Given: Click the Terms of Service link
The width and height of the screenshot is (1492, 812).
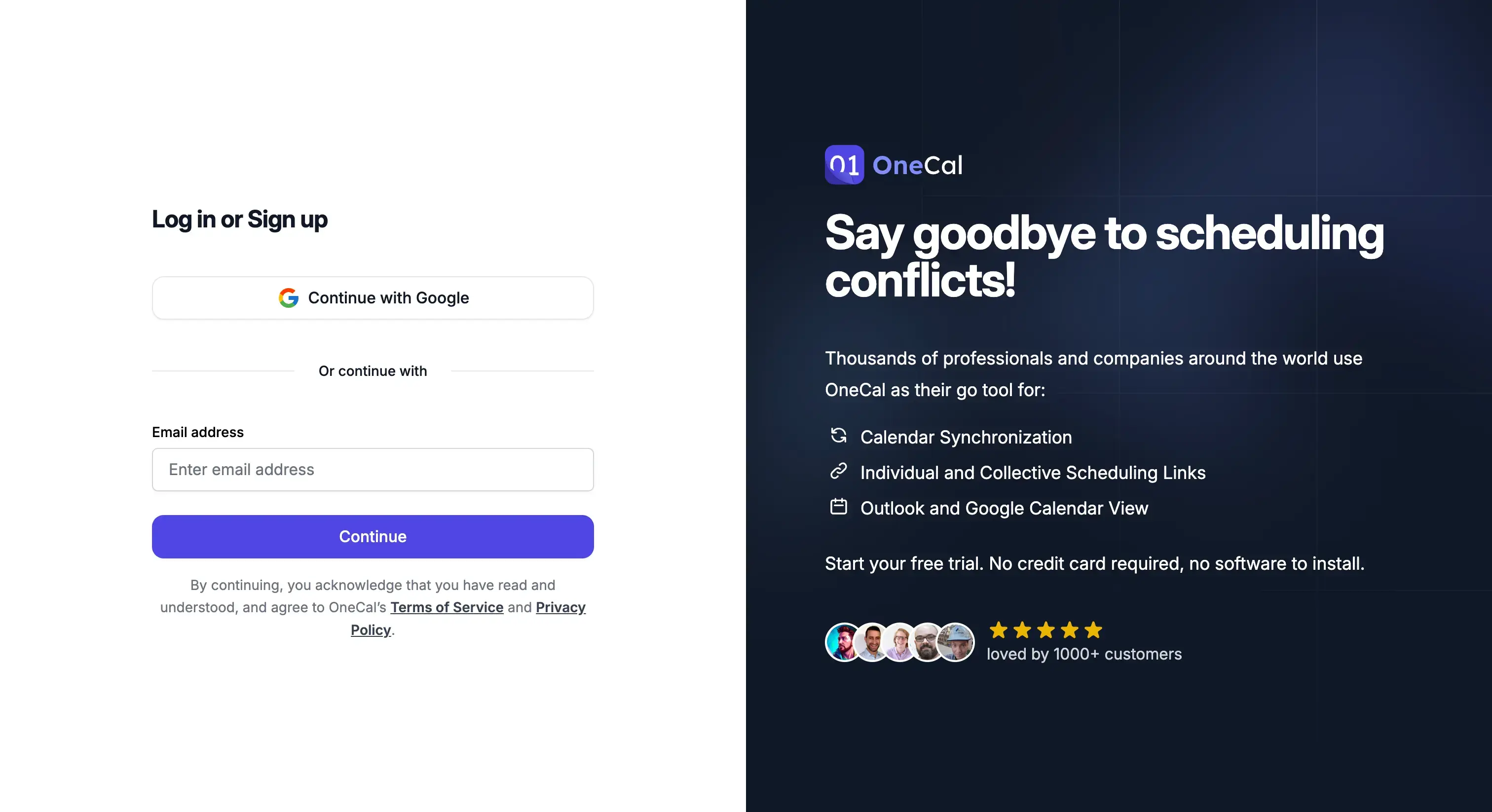Looking at the screenshot, I should [x=447, y=607].
